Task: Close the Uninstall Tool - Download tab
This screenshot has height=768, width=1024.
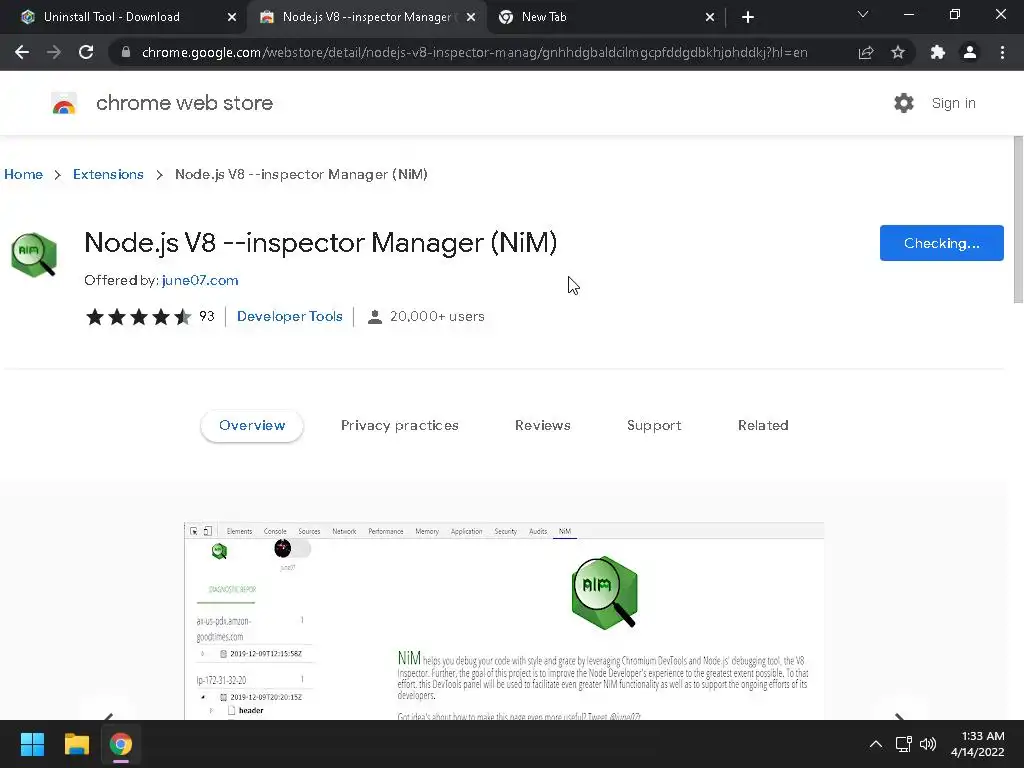Action: [232, 17]
